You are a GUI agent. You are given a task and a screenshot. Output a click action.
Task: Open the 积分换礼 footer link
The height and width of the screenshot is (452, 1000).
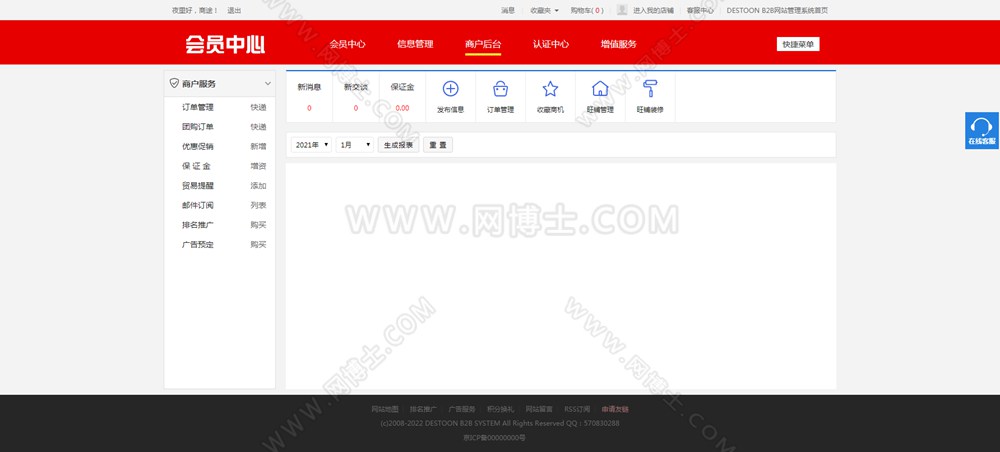point(501,409)
